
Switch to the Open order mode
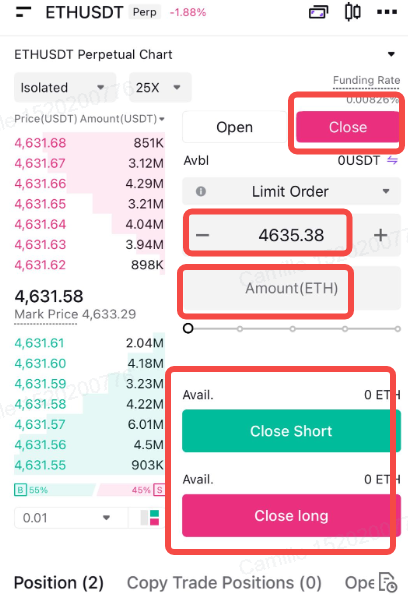tap(235, 127)
